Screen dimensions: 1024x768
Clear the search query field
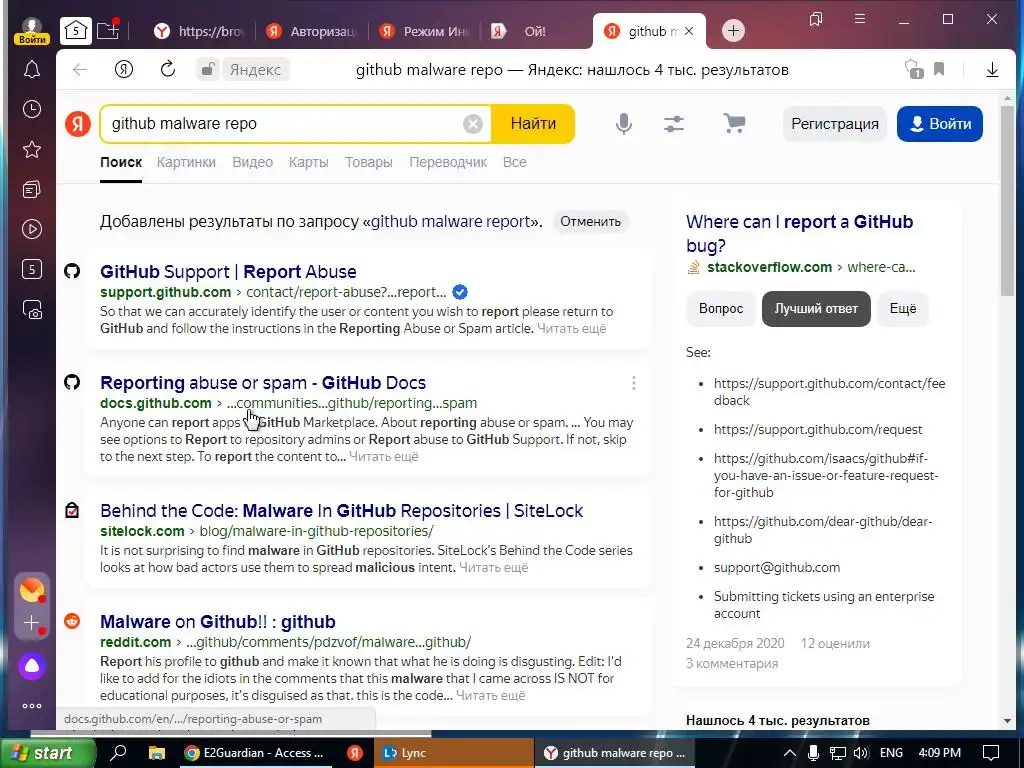[x=473, y=123]
